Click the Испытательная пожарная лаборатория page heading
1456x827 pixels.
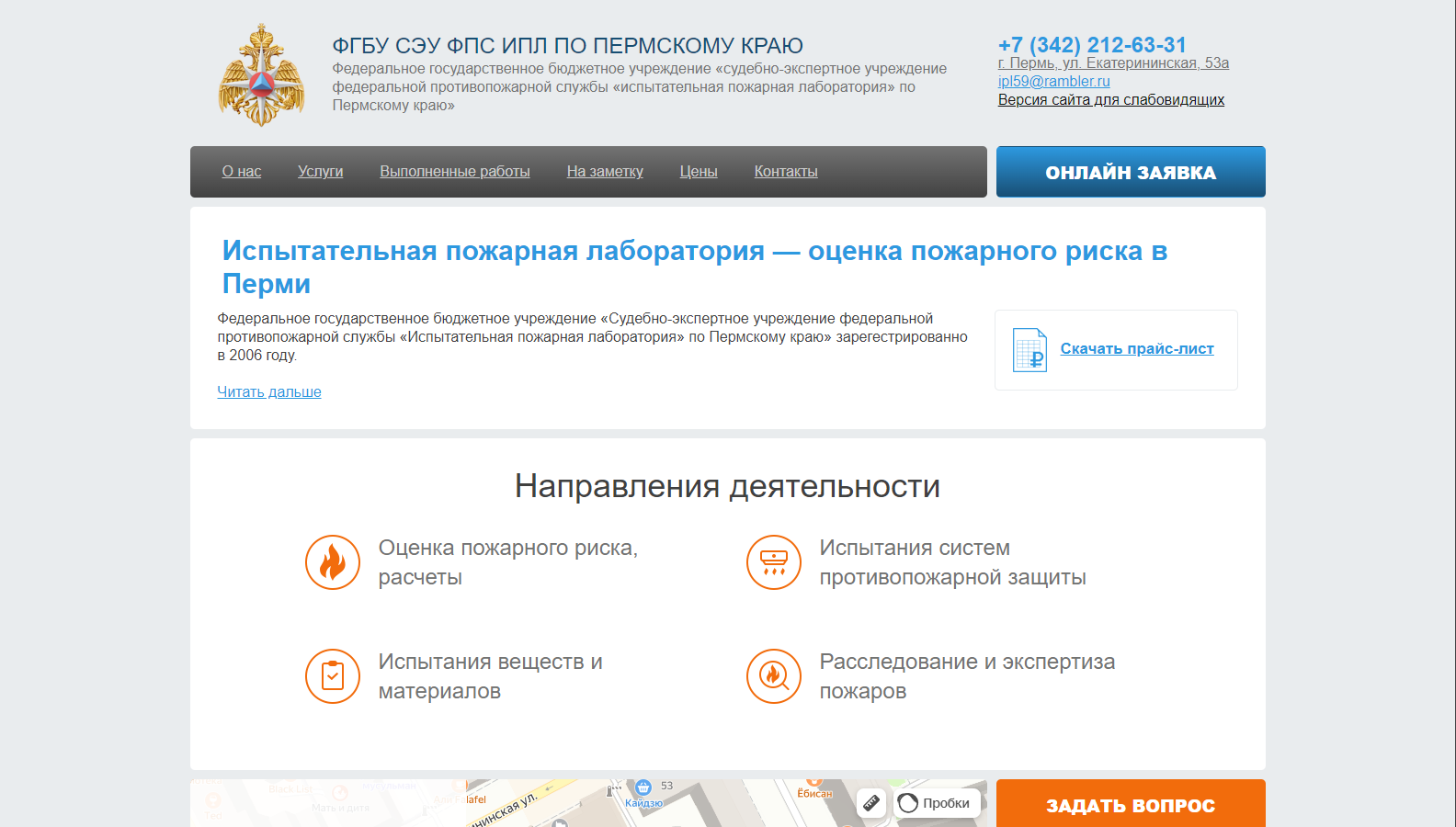coord(695,266)
